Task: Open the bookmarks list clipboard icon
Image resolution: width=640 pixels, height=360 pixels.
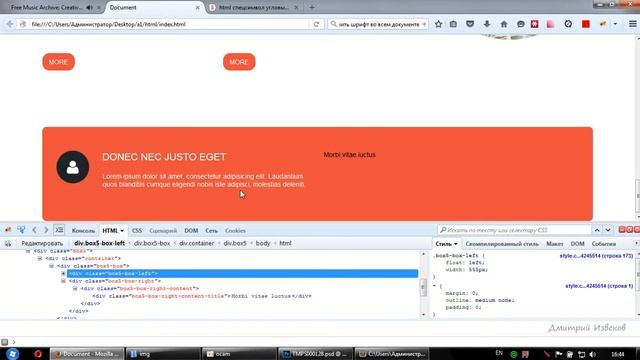Action: coord(453,24)
